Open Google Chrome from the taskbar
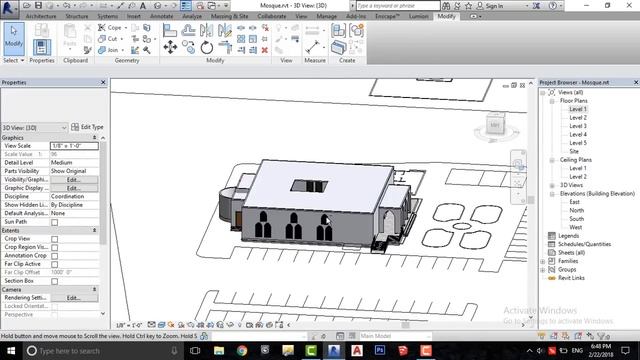Image resolution: width=640 pixels, height=360 pixels. (x=242, y=351)
